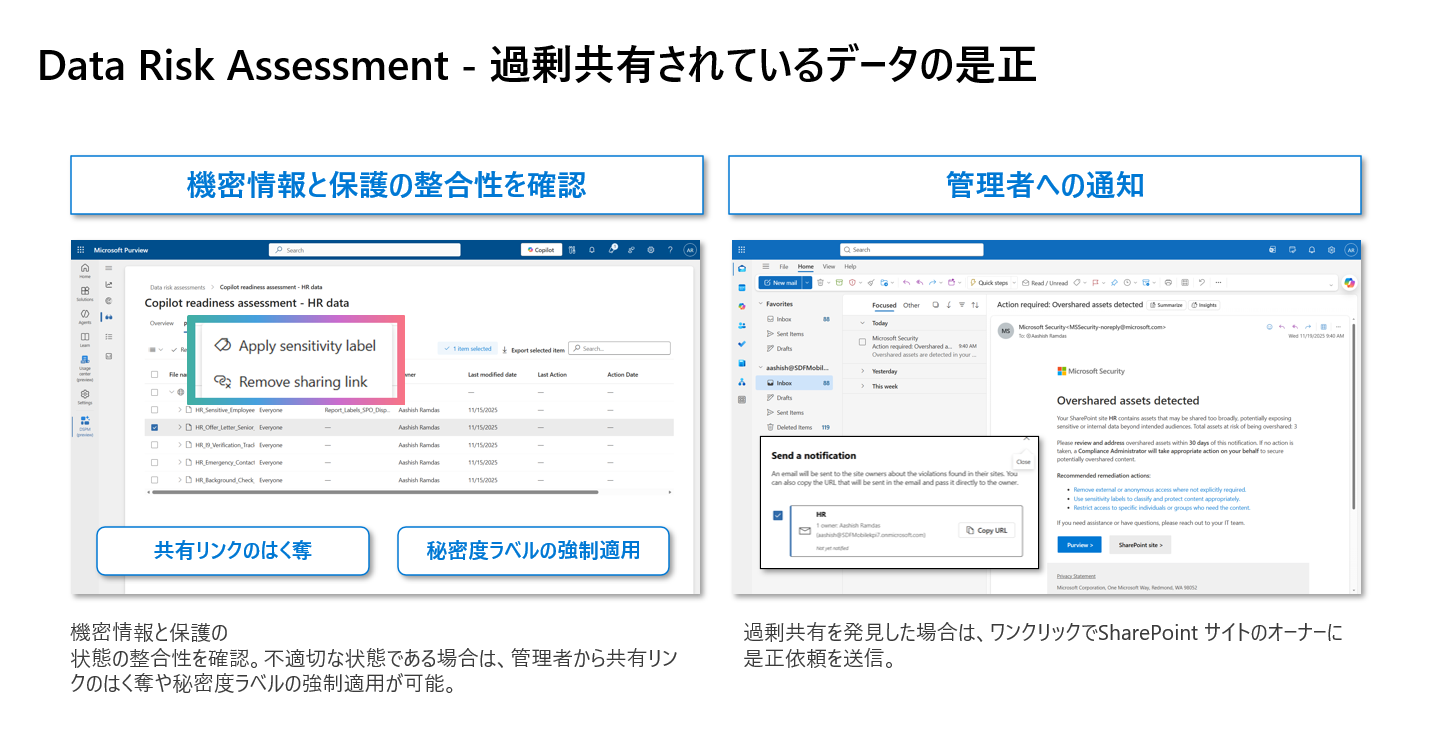Open the View tab in Outlook

point(829,267)
